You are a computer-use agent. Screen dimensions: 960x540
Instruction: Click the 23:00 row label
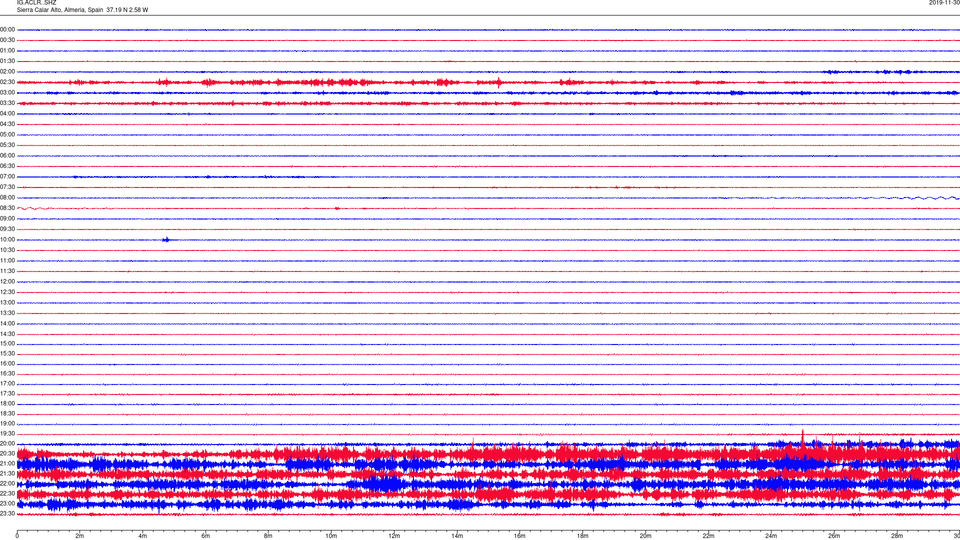pyautogui.click(x=7, y=504)
